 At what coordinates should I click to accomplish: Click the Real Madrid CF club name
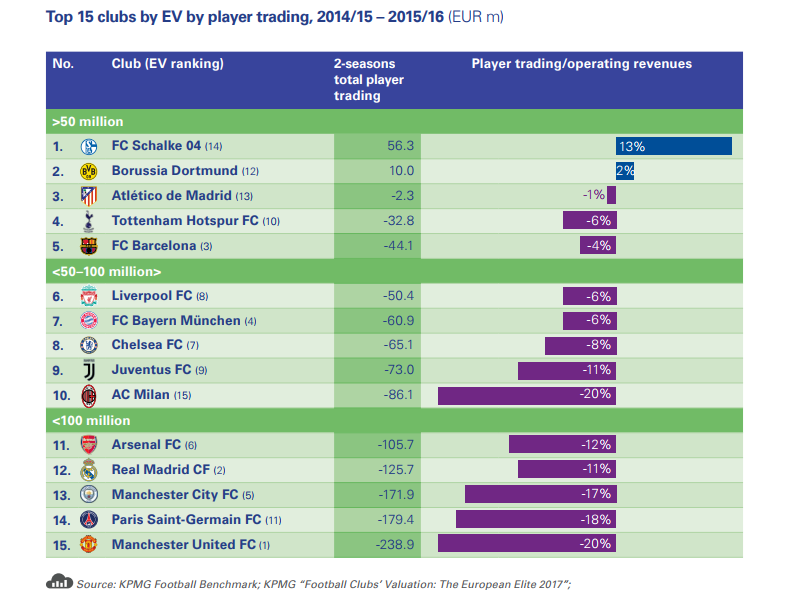pyautogui.click(x=161, y=469)
